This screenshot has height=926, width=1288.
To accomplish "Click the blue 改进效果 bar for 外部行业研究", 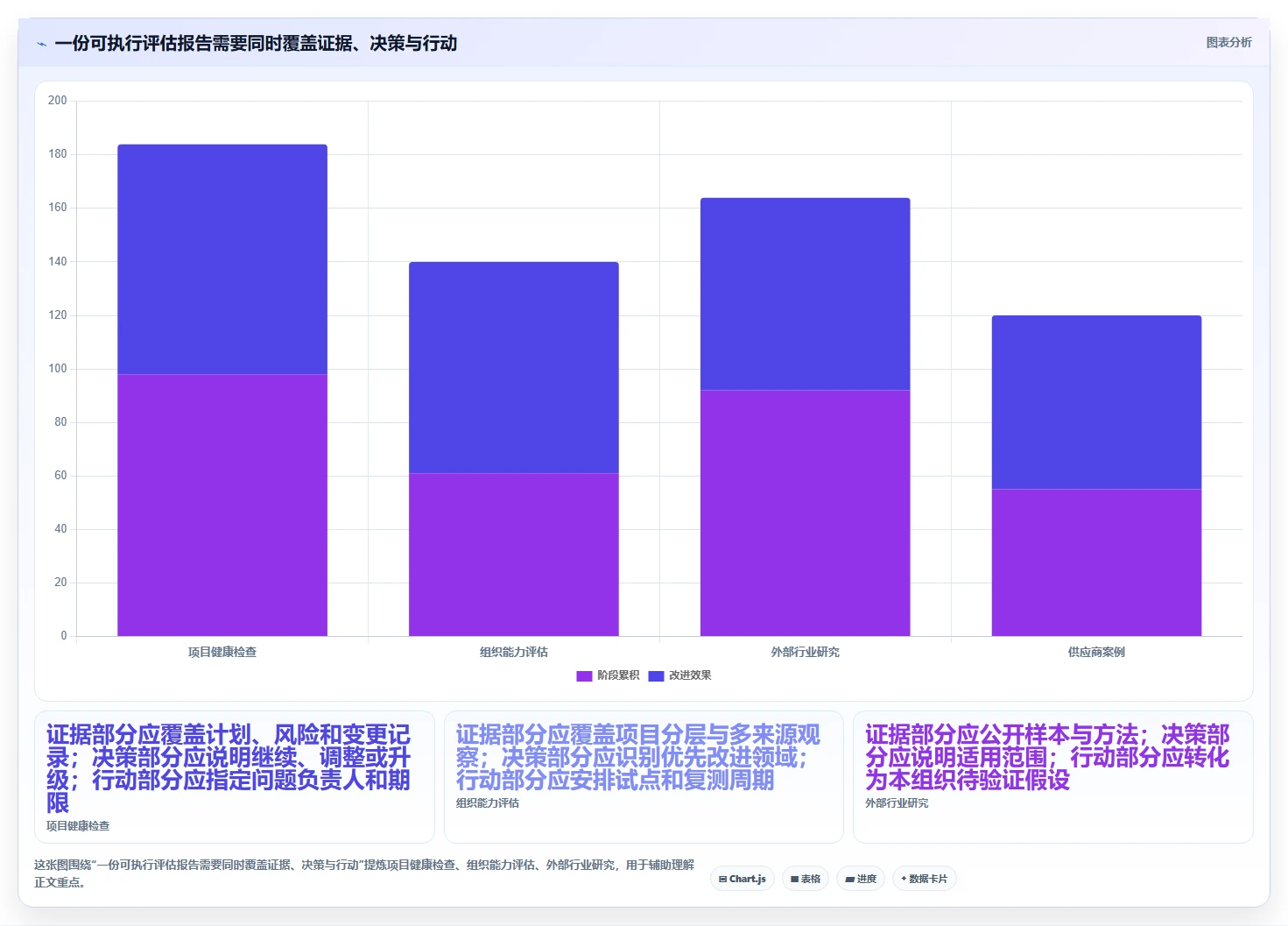I will tap(806, 293).
